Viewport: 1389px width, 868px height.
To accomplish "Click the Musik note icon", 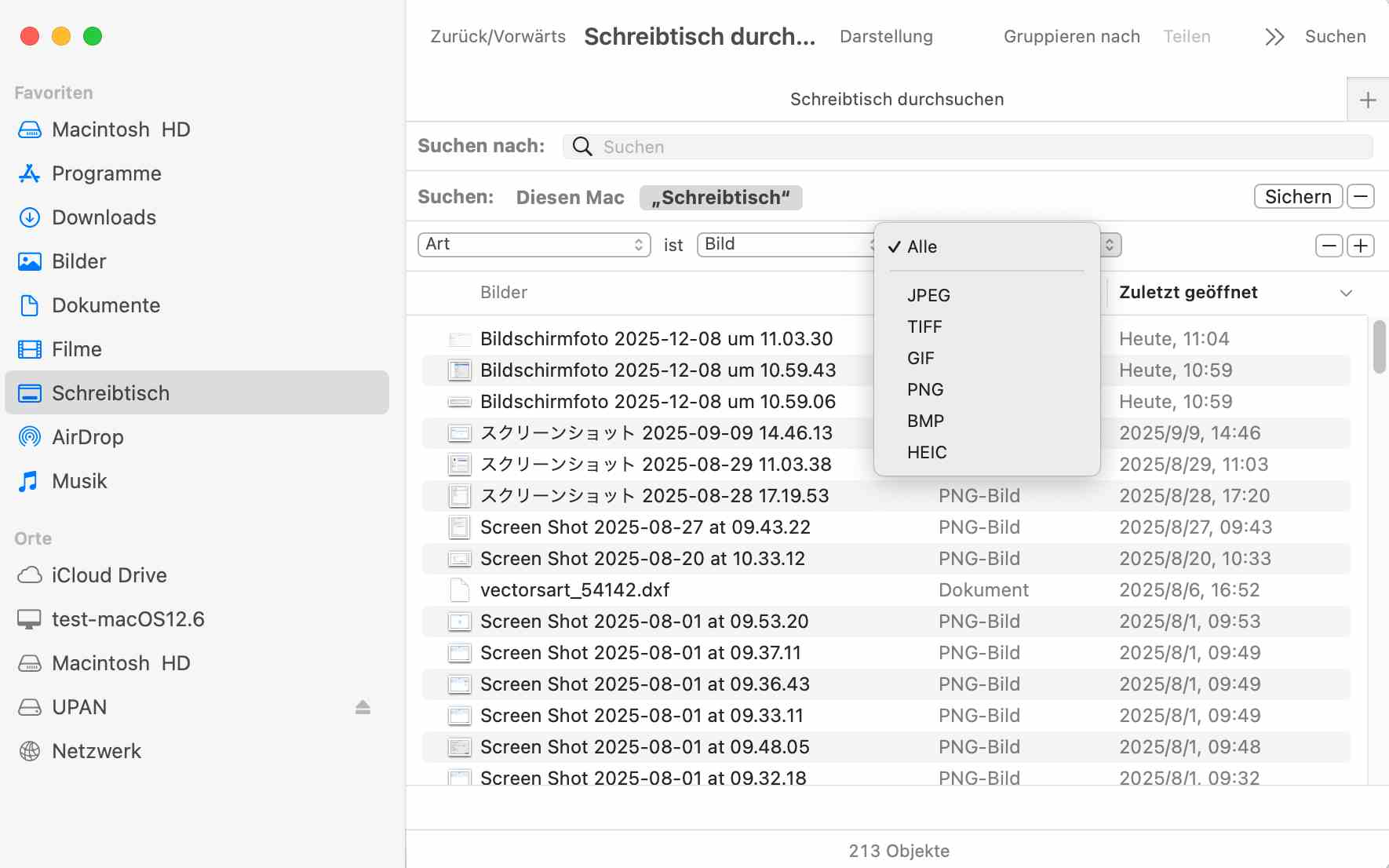I will pyautogui.click(x=29, y=481).
